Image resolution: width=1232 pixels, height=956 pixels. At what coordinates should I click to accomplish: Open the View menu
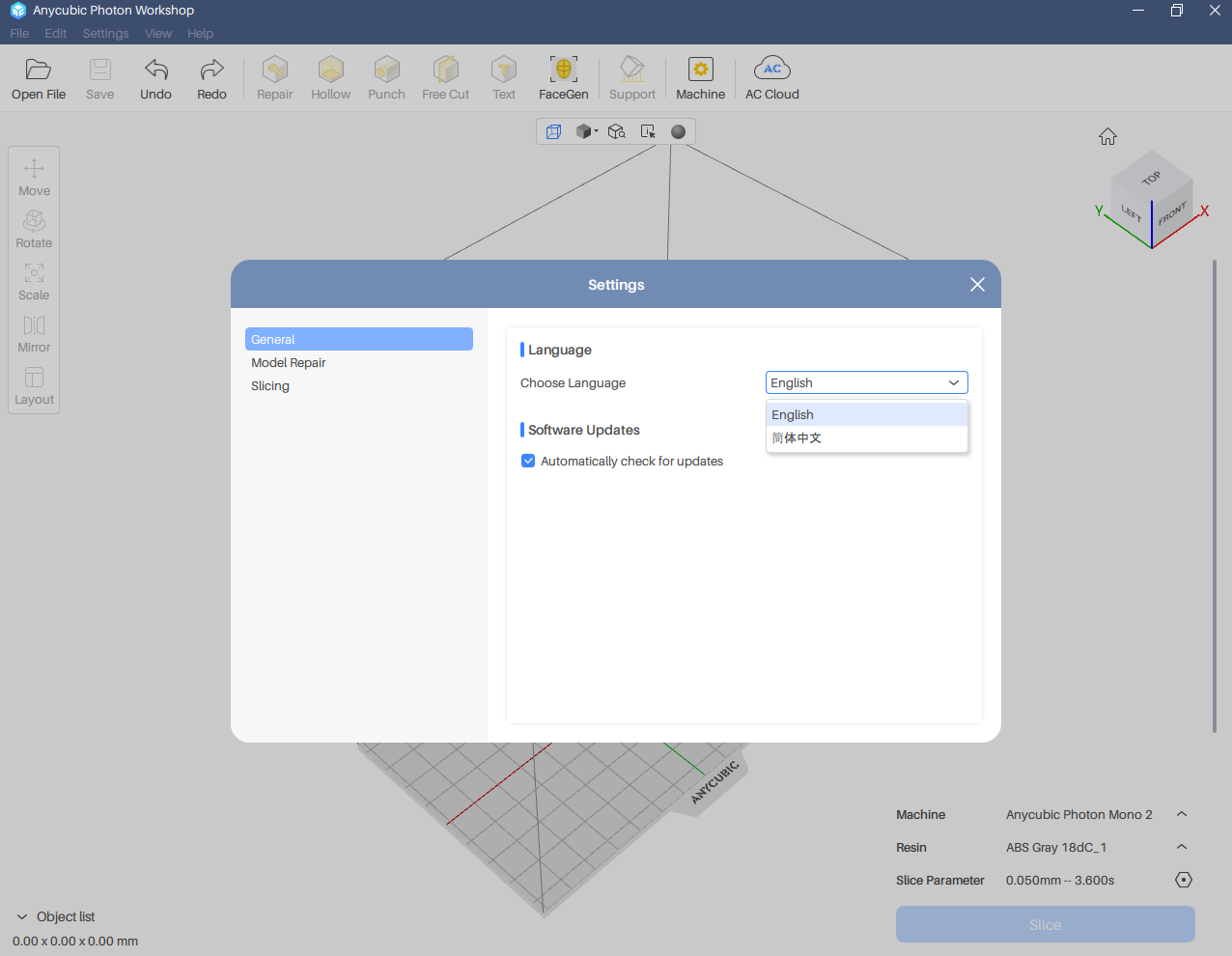click(x=158, y=33)
